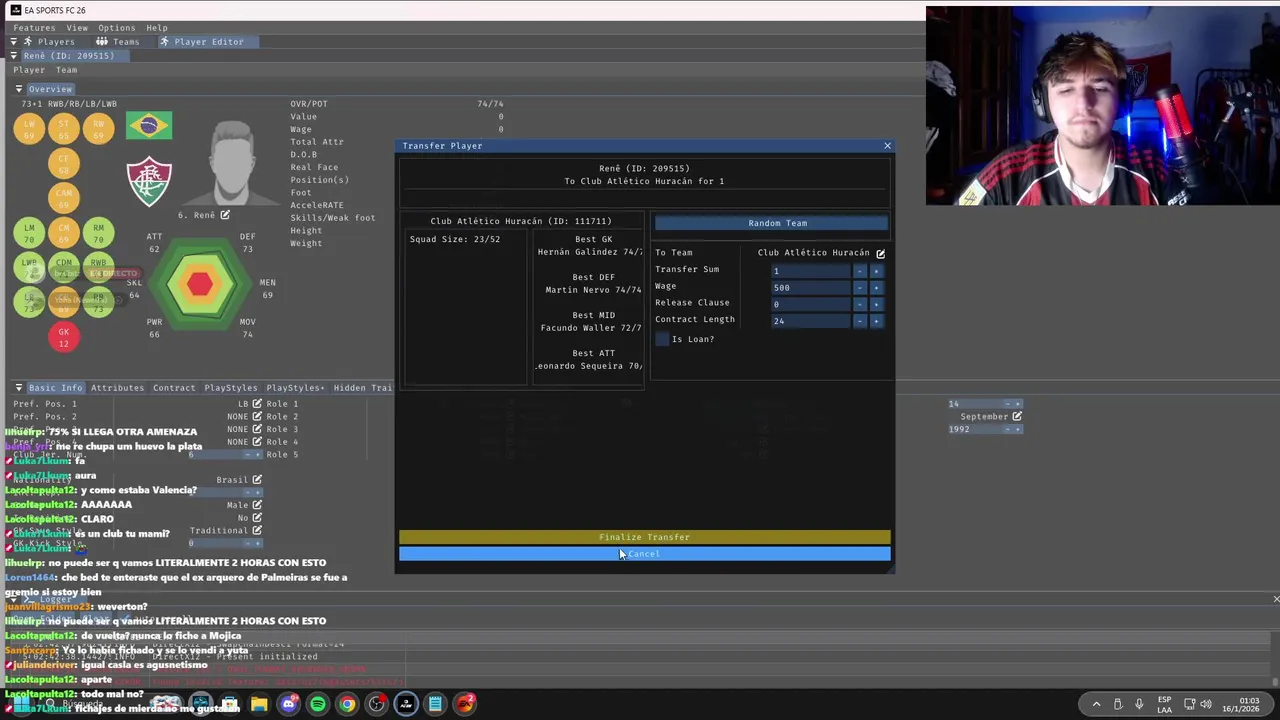This screenshot has width=1280, height=720.
Task: Cancel the player transfer
Action: (x=644, y=554)
